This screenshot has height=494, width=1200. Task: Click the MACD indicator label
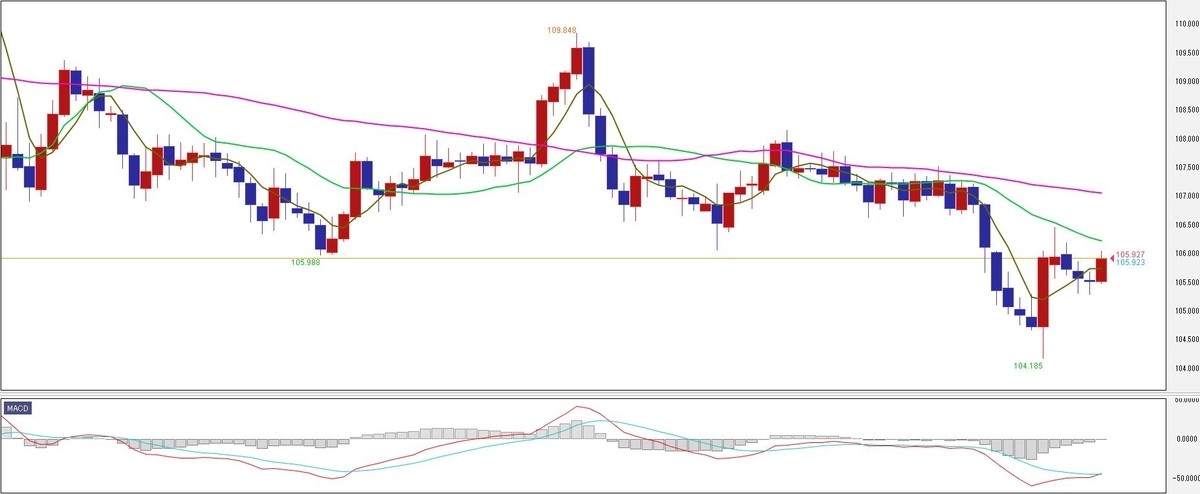18,408
